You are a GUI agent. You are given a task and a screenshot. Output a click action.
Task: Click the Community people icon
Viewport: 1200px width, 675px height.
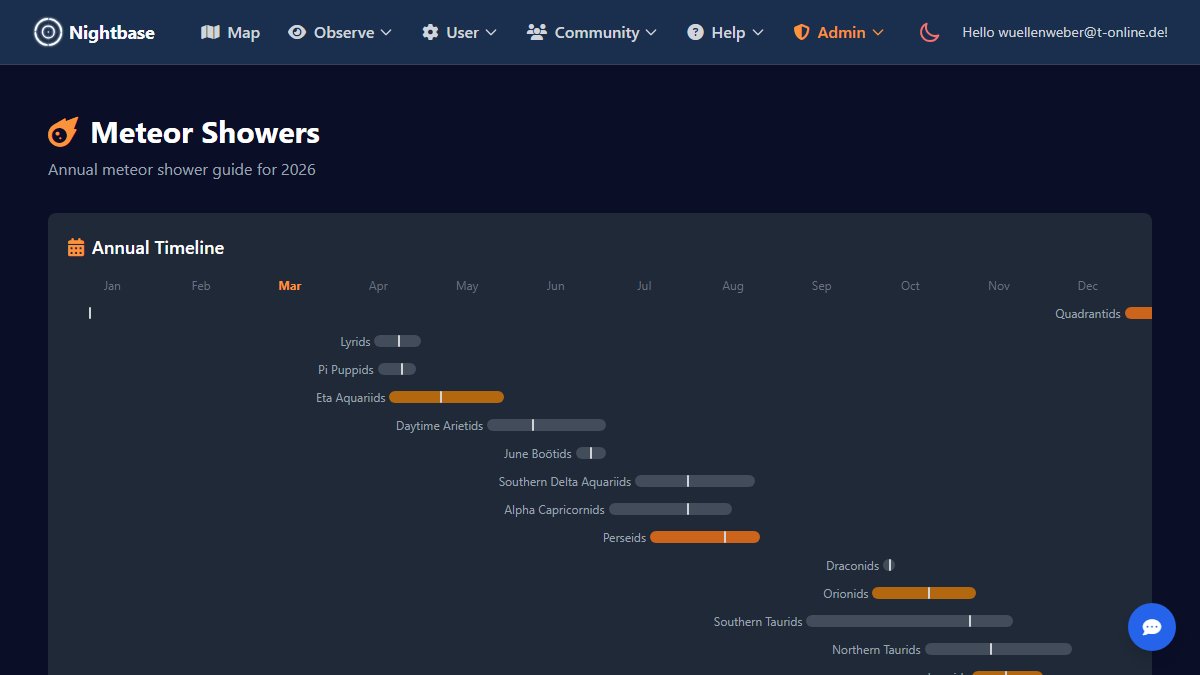click(537, 32)
